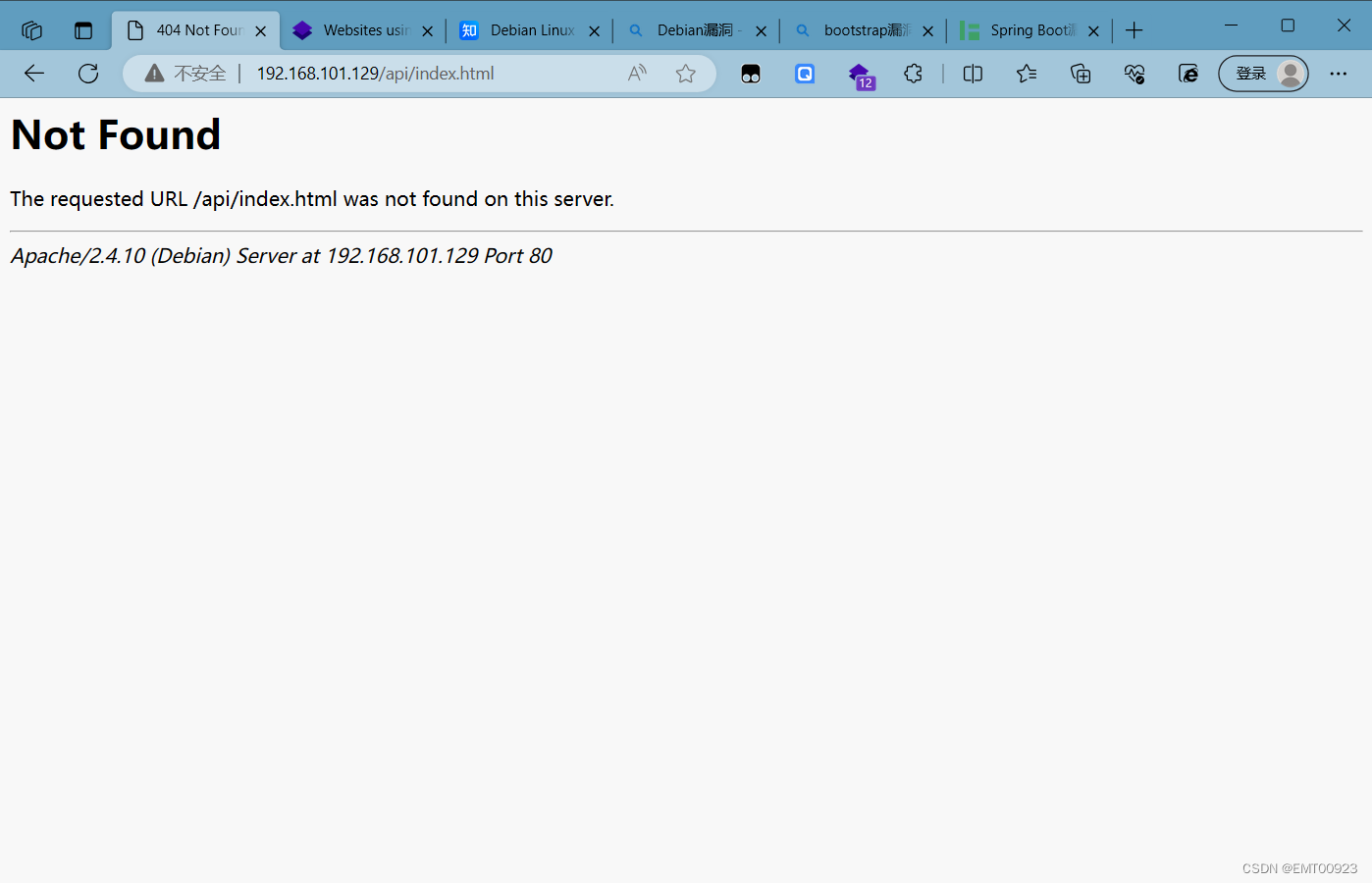Close the Debian漏洞 tab
This screenshot has width=1372, height=883.
point(762,31)
